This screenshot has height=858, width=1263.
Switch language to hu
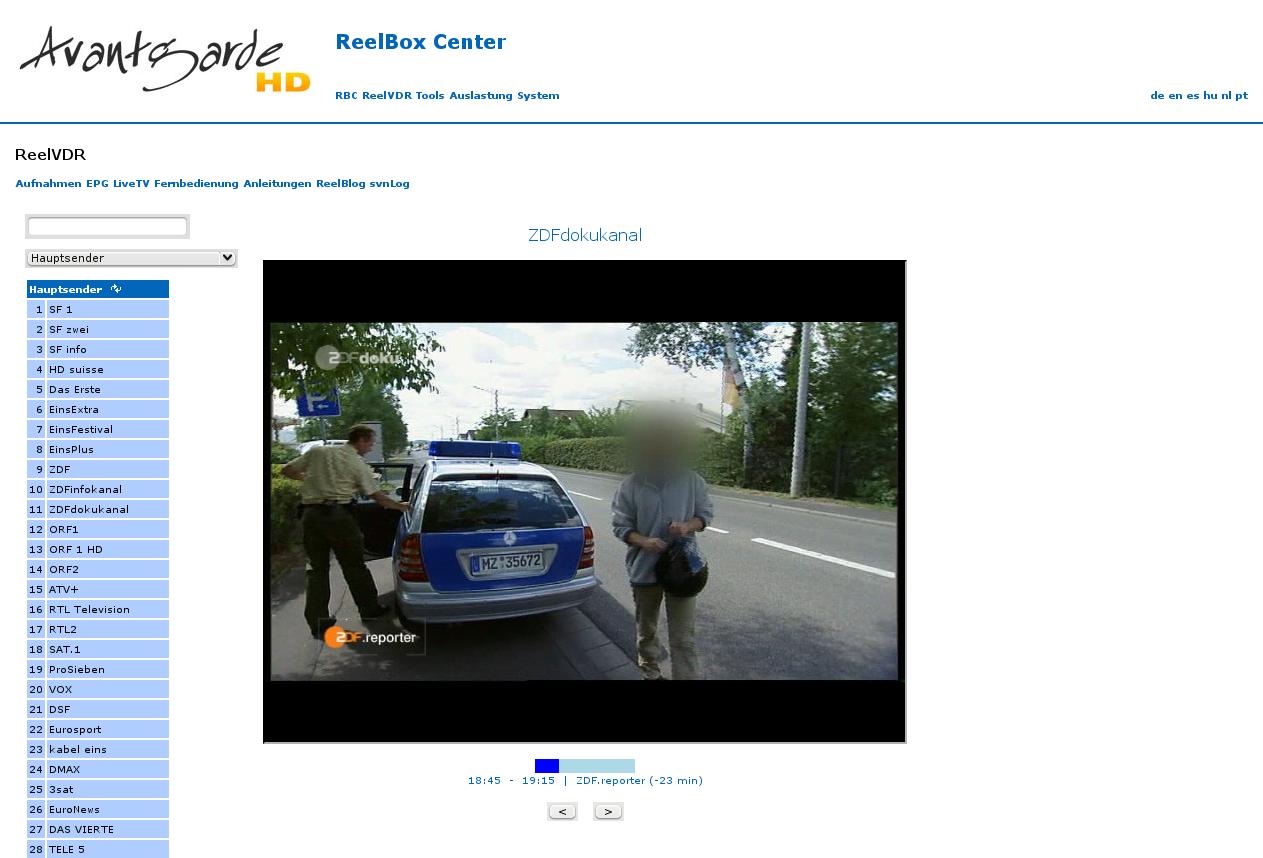point(1210,96)
